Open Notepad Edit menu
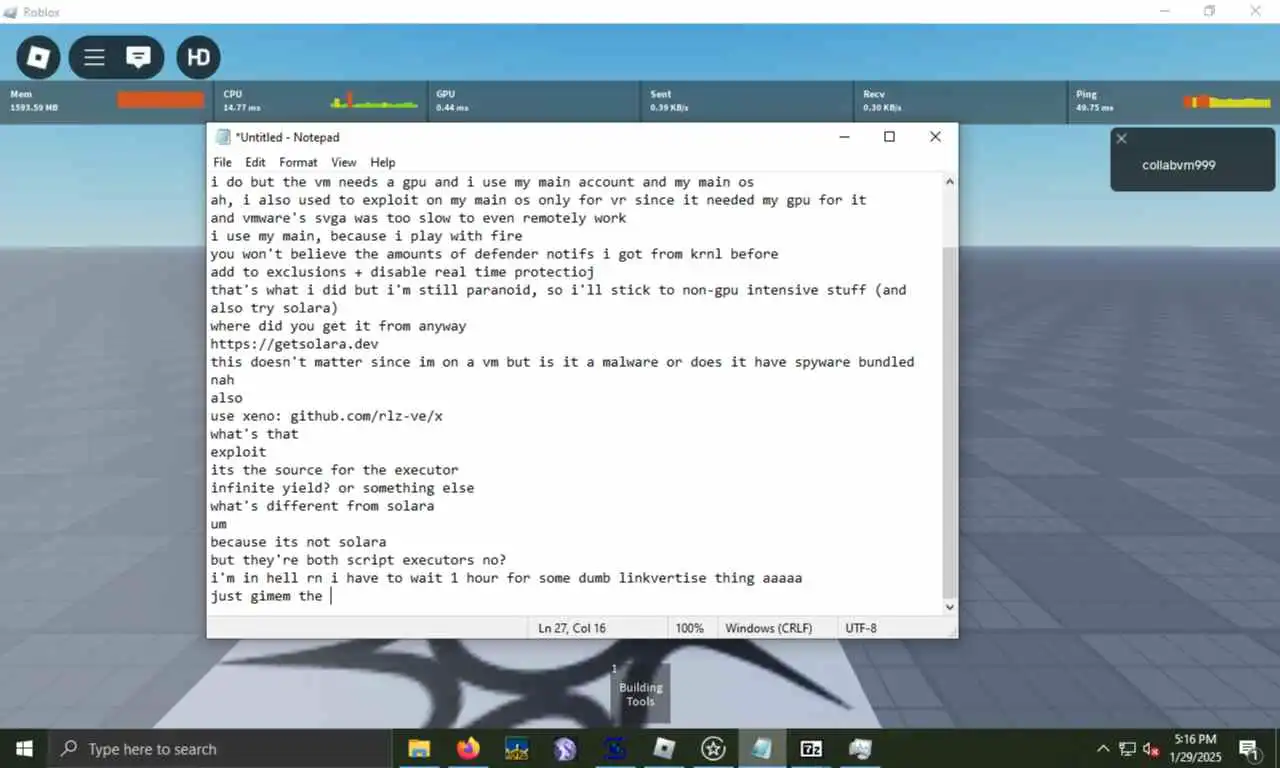1280x768 pixels. point(255,162)
